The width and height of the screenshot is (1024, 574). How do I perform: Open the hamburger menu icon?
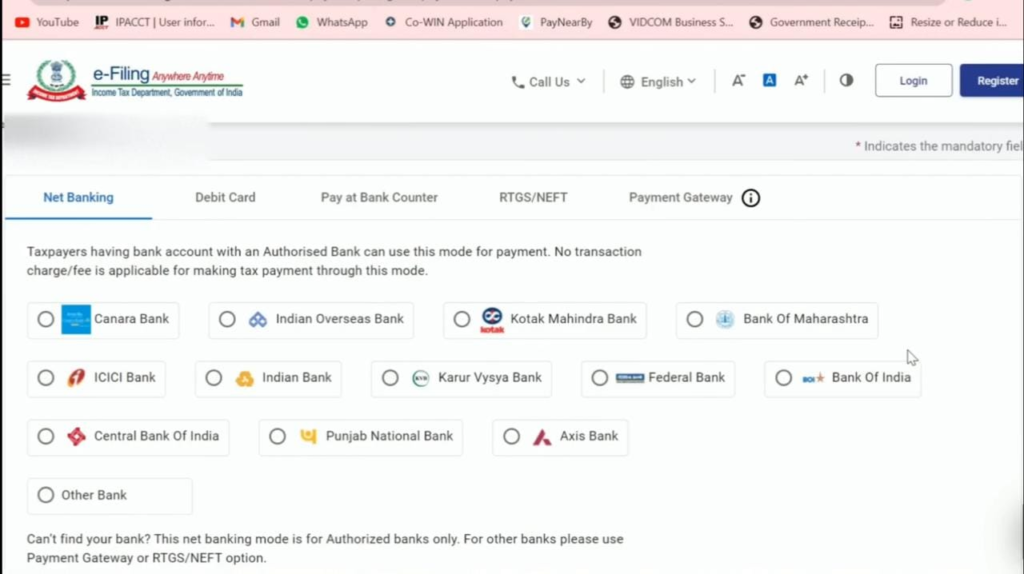(x=6, y=80)
